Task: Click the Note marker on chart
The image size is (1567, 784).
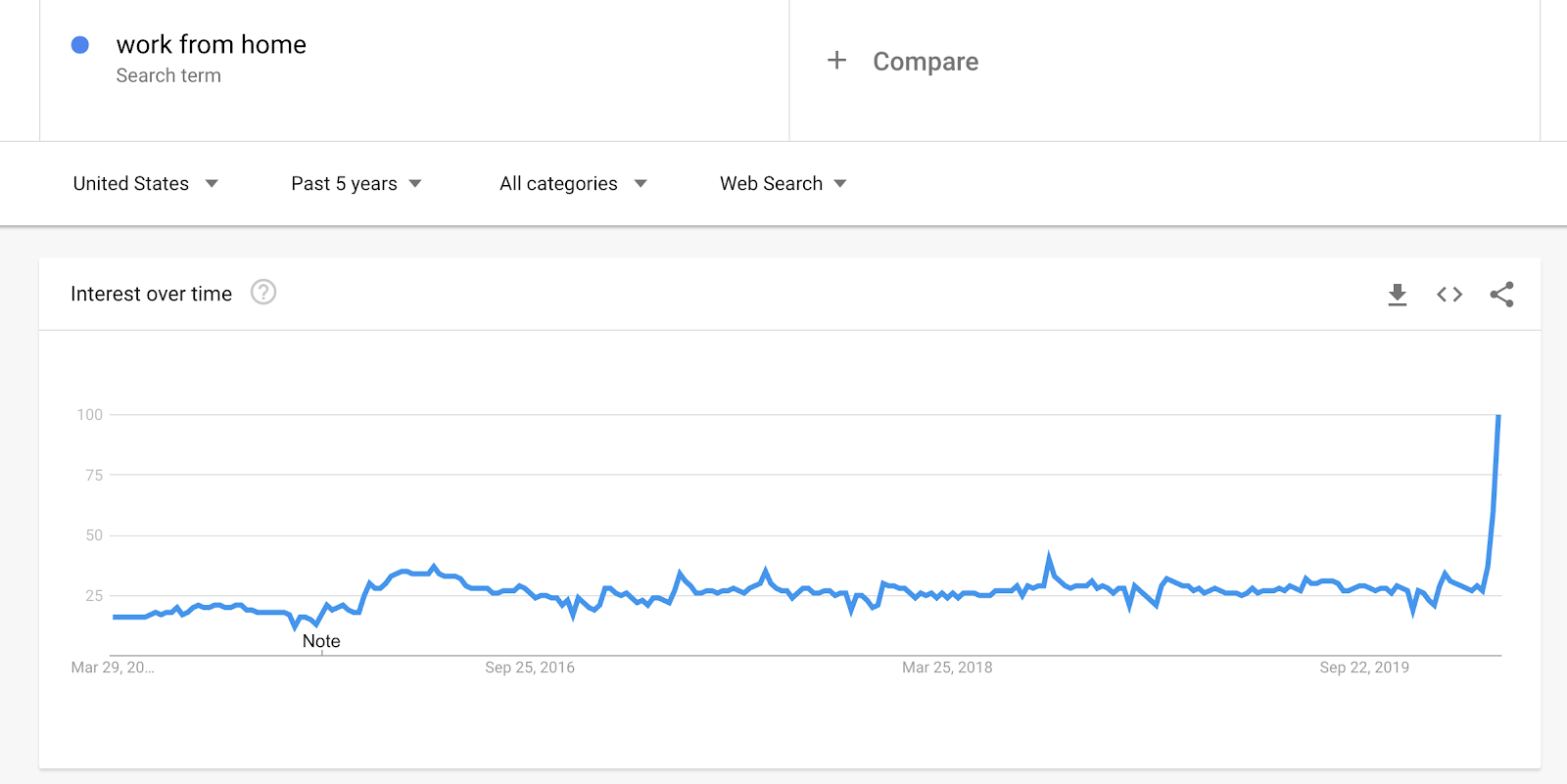Action: pyautogui.click(x=321, y=641)
